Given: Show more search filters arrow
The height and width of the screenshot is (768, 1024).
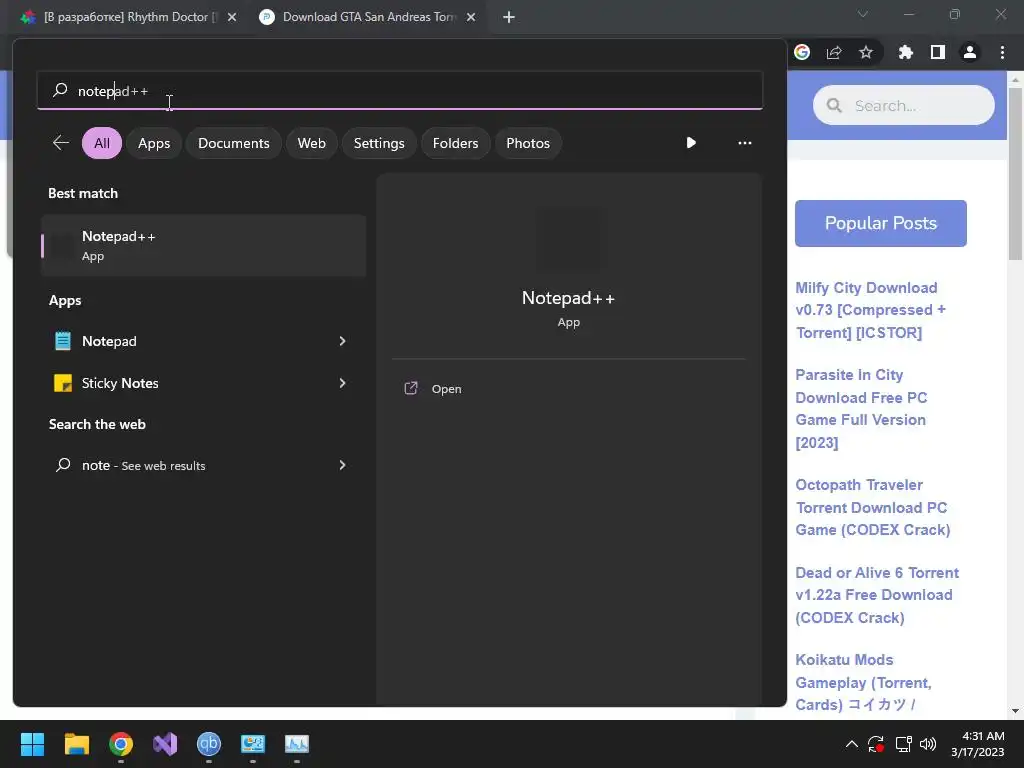Looking at the screenshot, I should [x=691, y=142].
